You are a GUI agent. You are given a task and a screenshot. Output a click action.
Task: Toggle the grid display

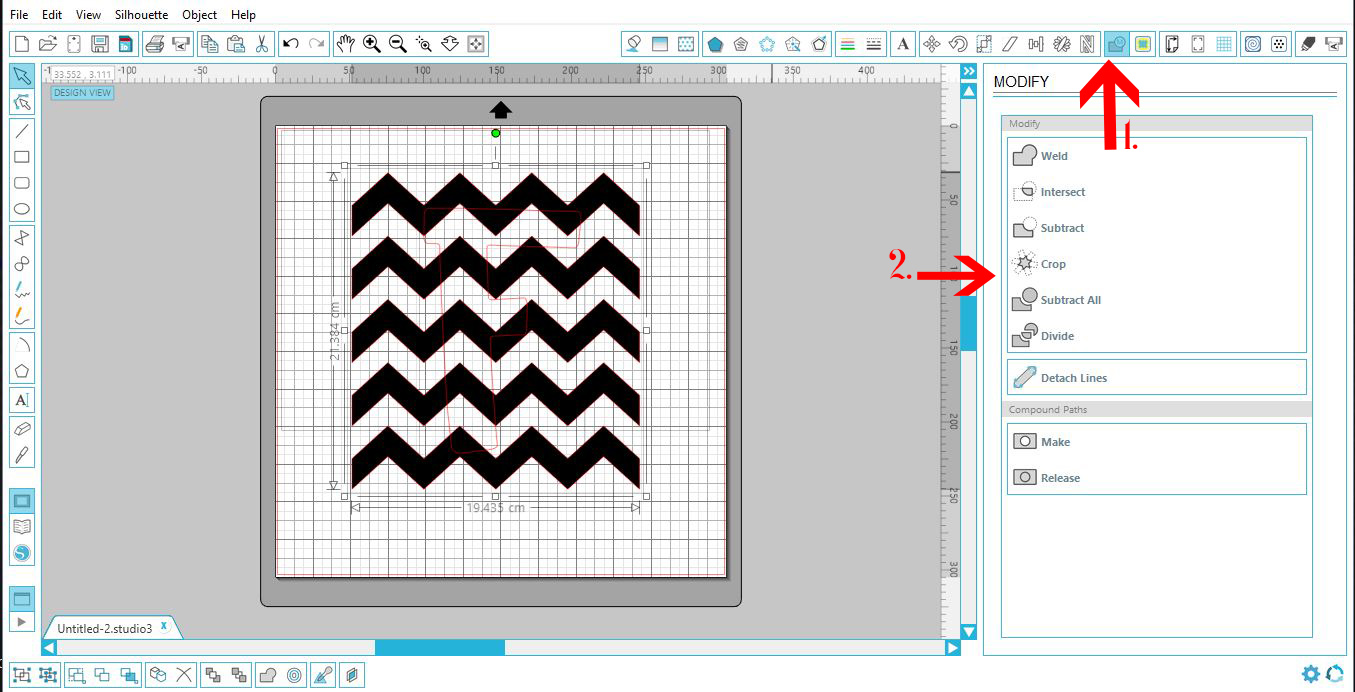[1225, 44]
